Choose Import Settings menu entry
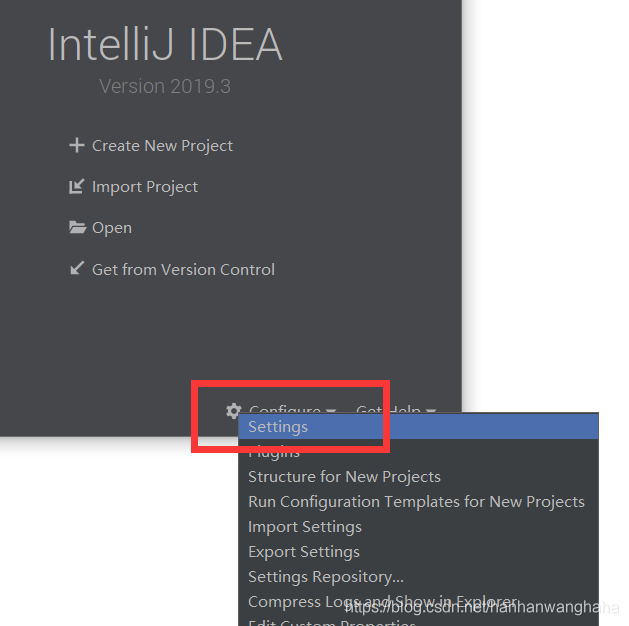 [305, 527]
